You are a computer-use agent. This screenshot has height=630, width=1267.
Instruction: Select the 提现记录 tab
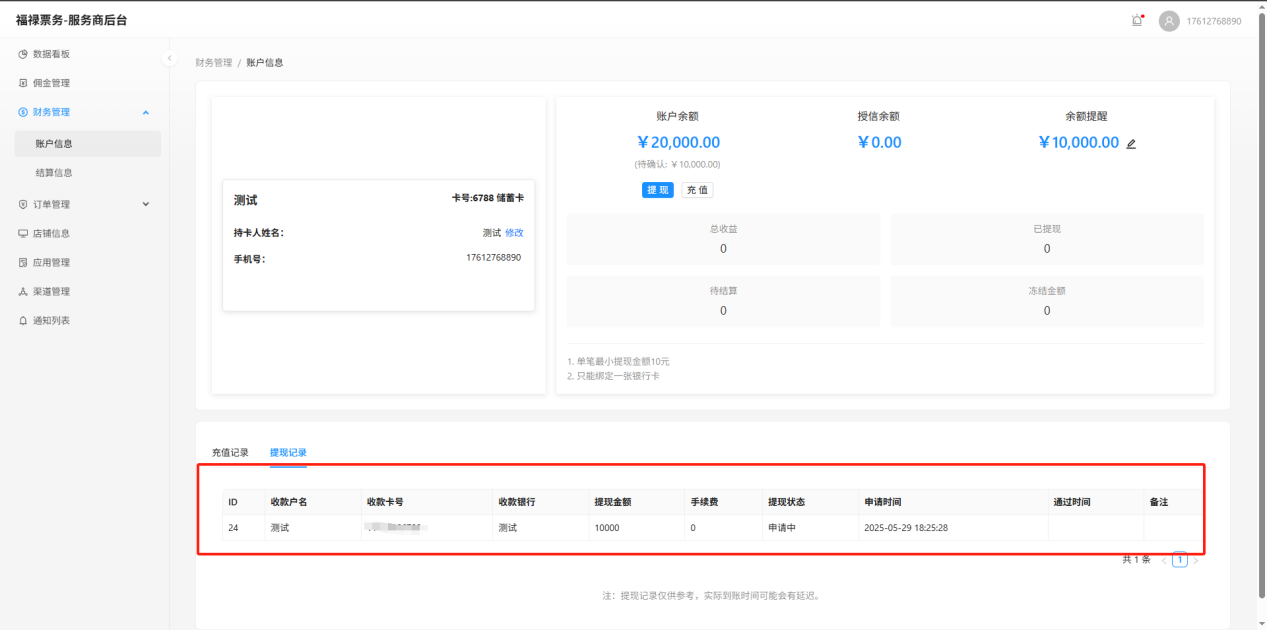[x=288, y=453]
